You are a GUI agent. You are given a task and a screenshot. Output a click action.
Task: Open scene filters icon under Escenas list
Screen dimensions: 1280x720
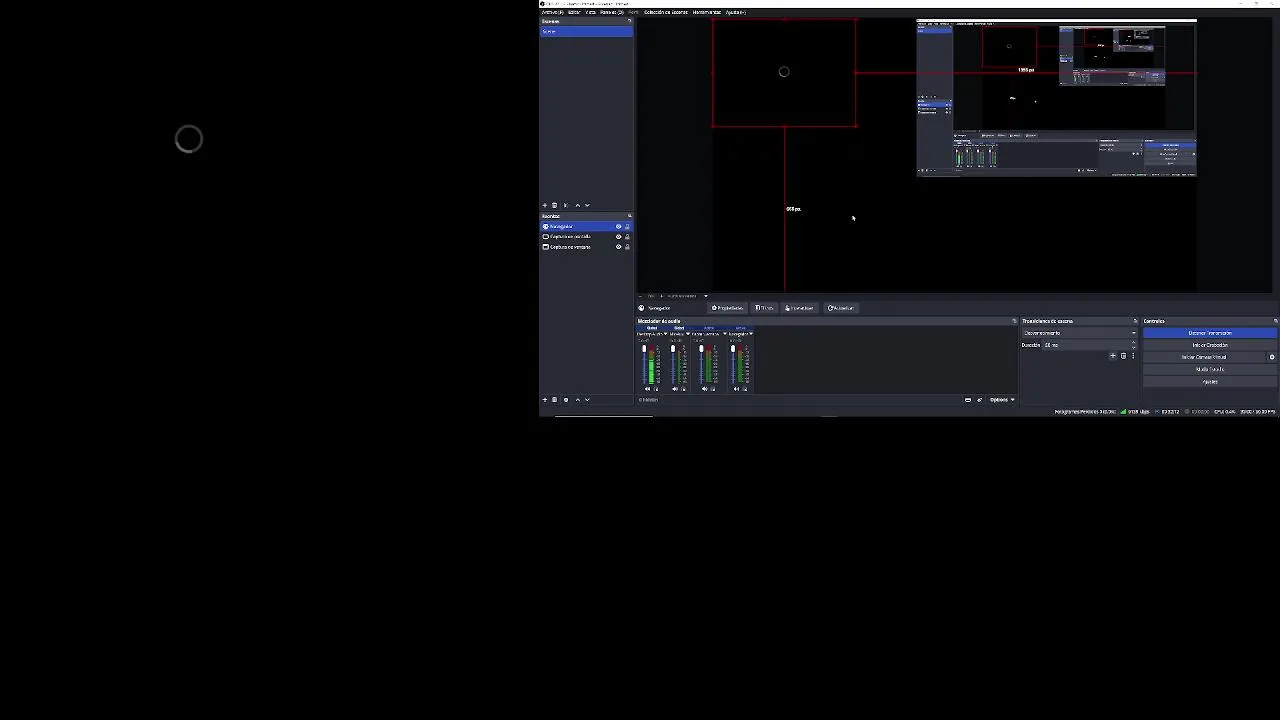(566, 205)
